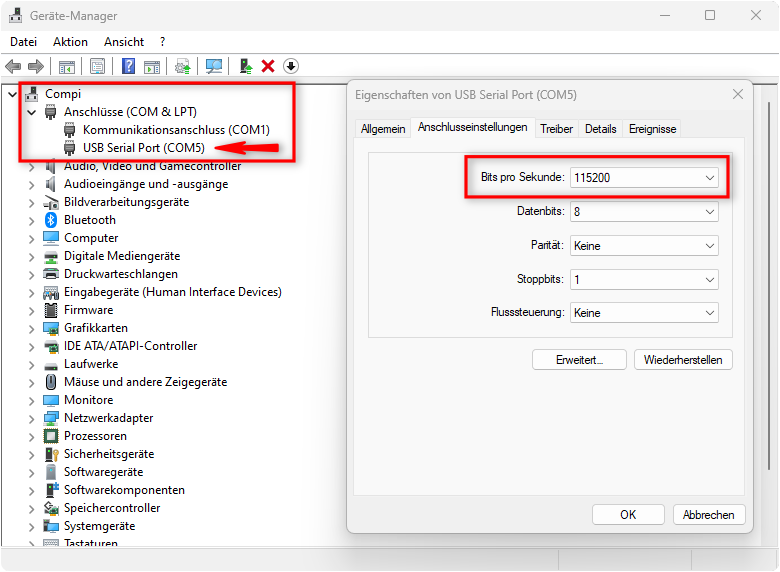Open the Flusssteuerung dropdown

pyautogui.click(x=644, y=313)
